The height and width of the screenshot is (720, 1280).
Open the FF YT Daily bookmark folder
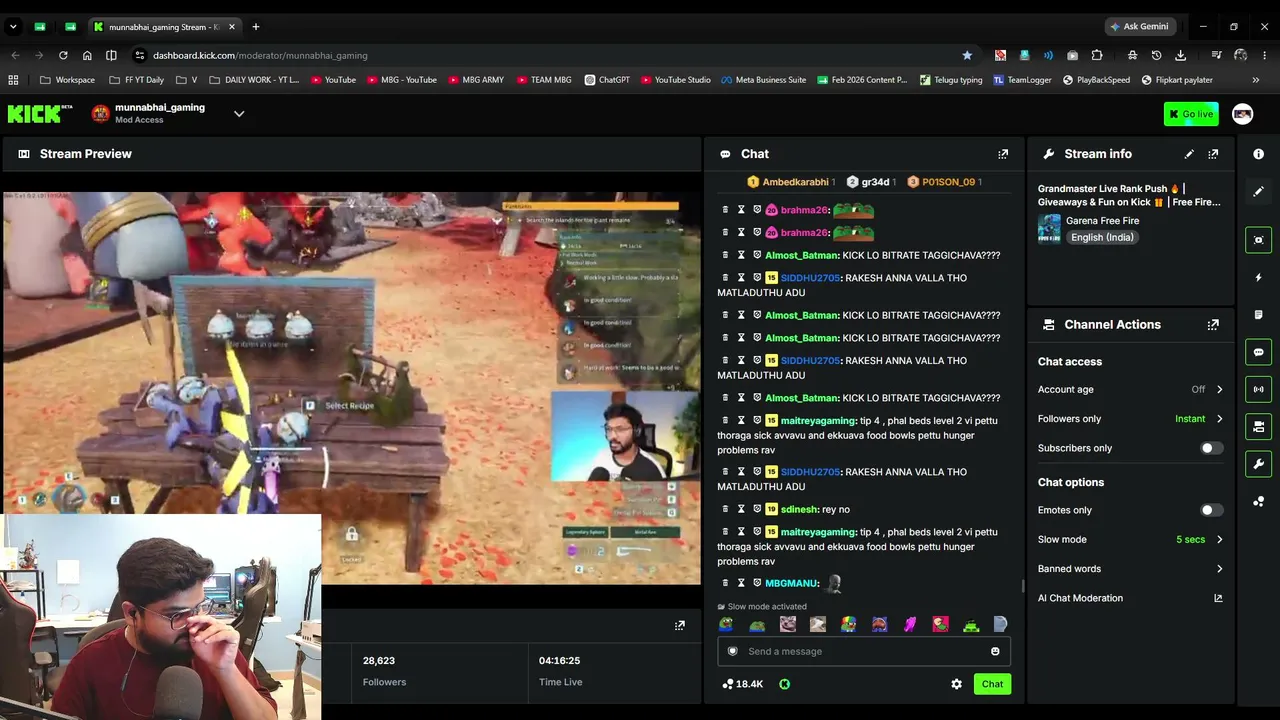136,80
